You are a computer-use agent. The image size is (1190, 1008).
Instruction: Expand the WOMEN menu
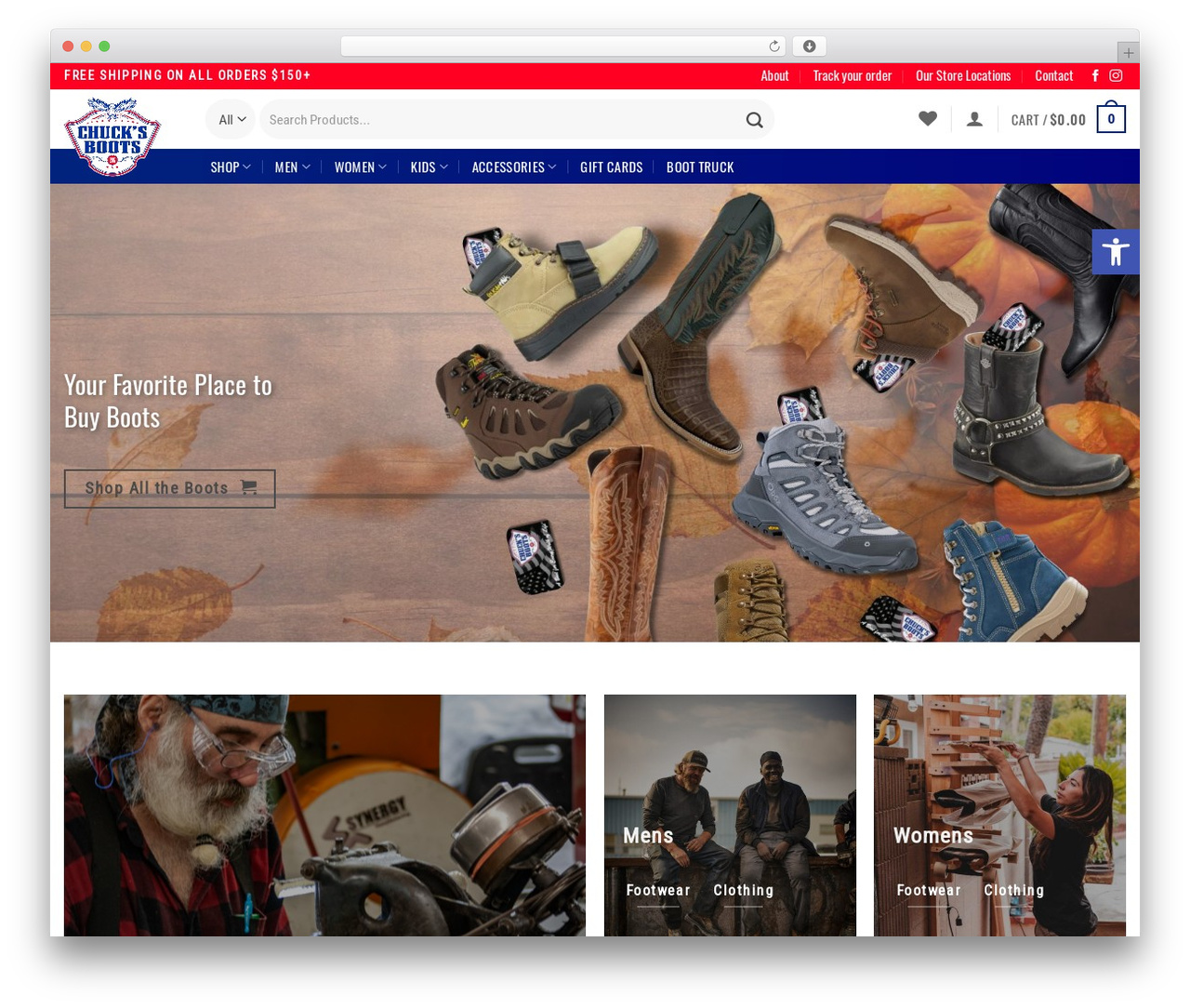[361, 167]
